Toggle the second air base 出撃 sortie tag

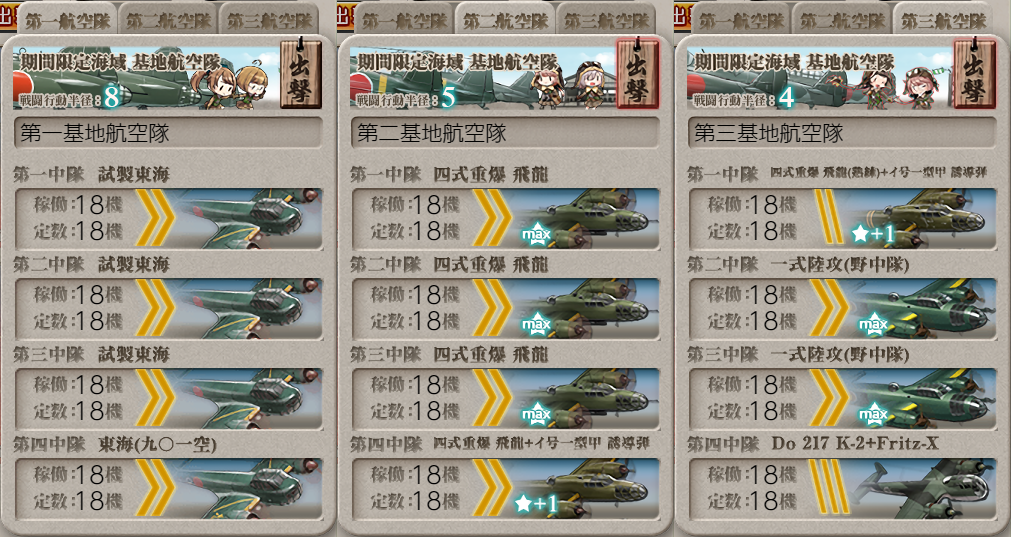[x=637, y=74]
